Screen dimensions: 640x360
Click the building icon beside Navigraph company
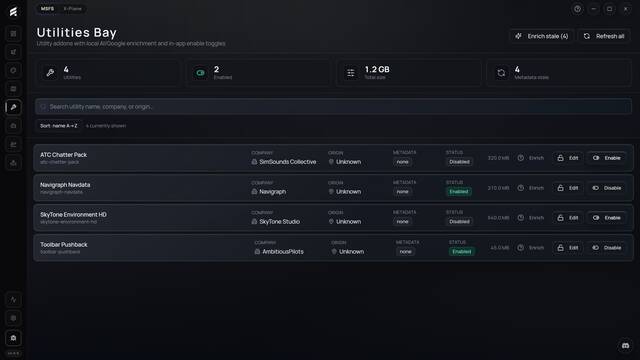(254, 191)
